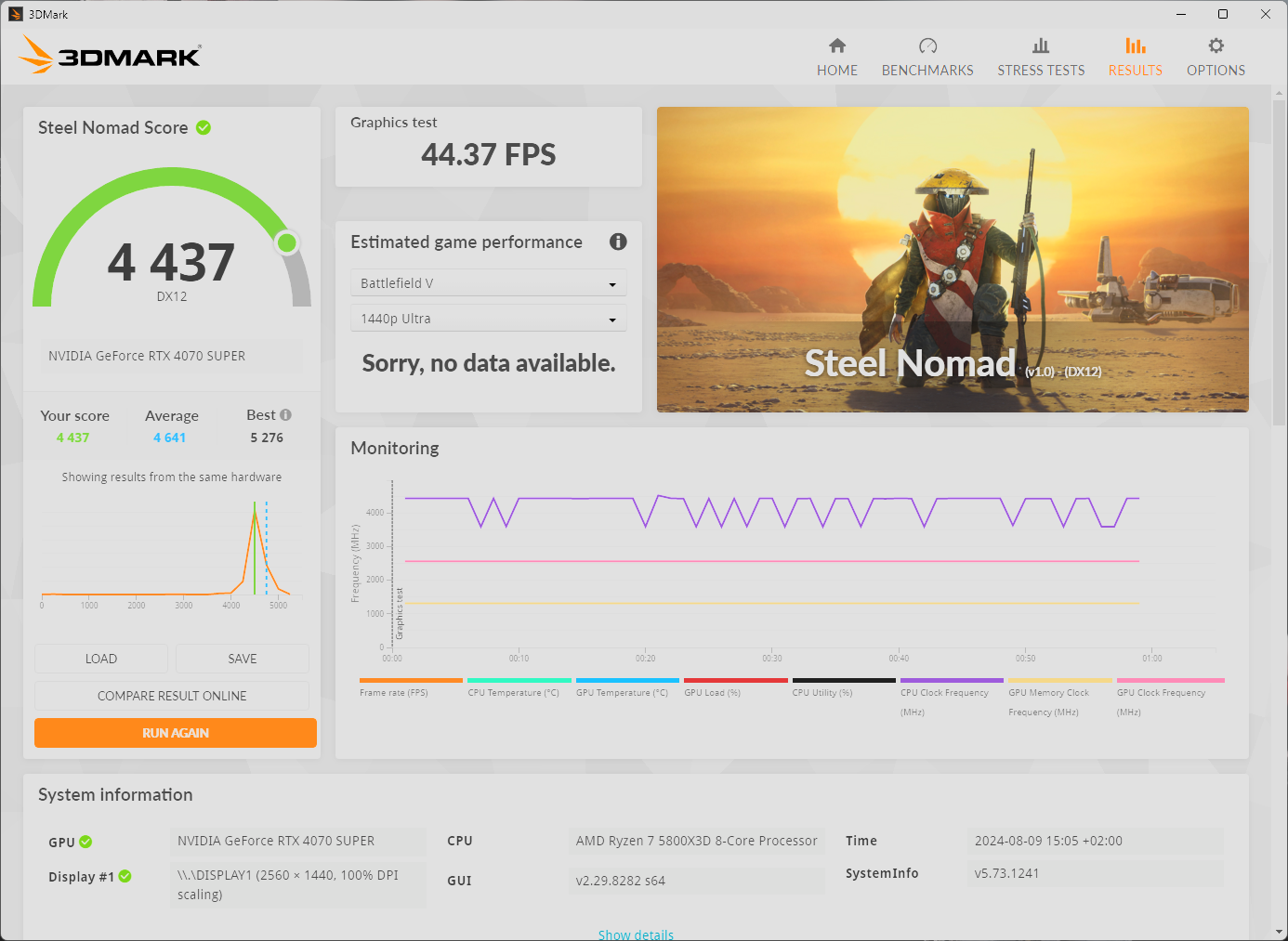The height and width of the screenshot is (941, 1288).
Task: Click the score gauge dial
Action: (x=172, y=237)
